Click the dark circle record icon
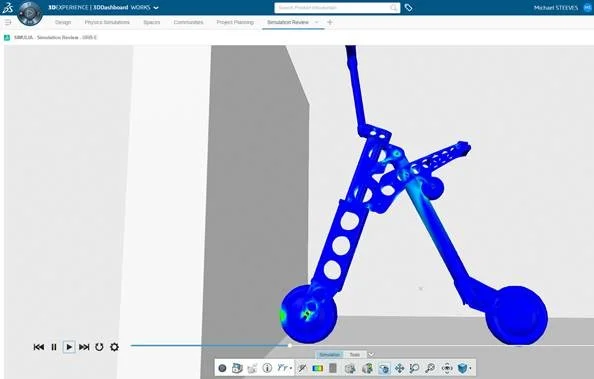 [222, 368]
